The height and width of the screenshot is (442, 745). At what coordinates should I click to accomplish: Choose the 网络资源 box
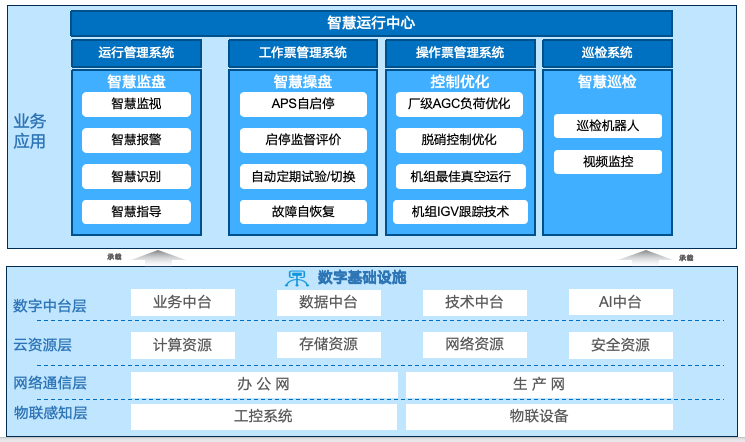tap(475, 345)
